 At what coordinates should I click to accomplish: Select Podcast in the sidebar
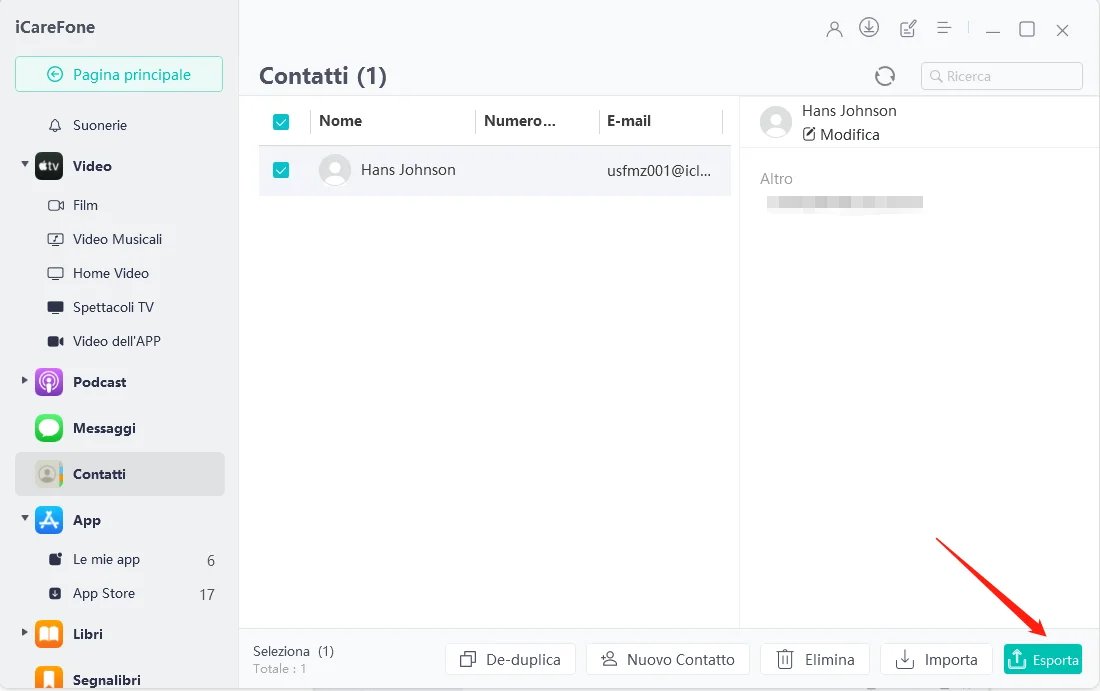coord(100,382)
